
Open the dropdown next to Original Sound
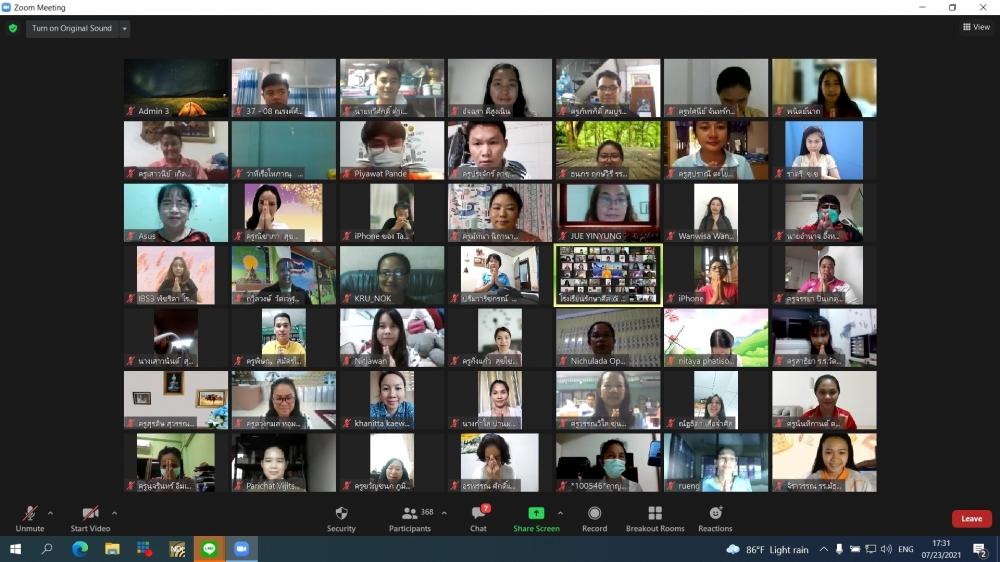(x=125, y=29)
